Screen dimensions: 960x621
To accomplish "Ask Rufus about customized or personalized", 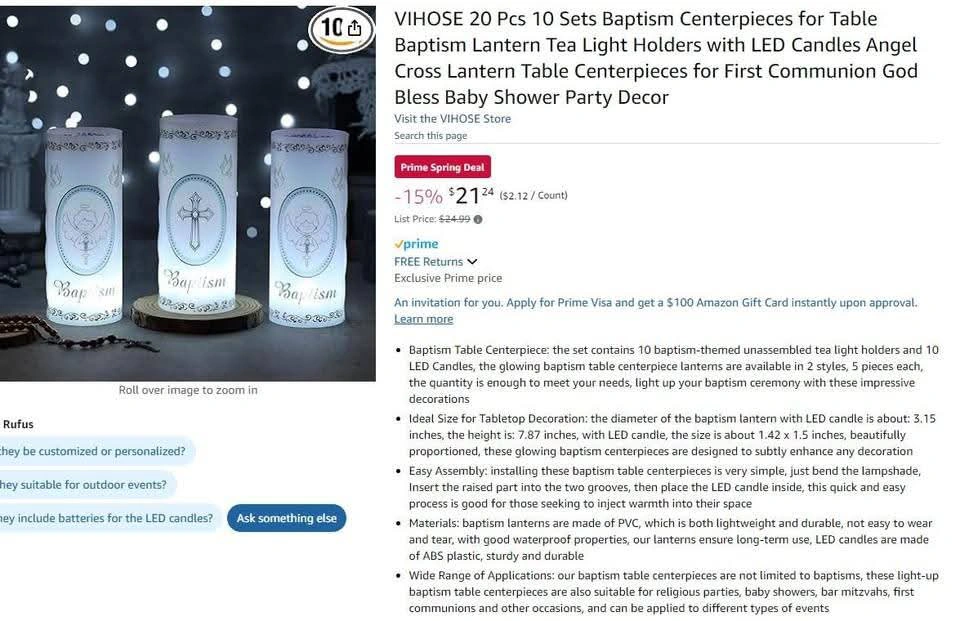I will (x=95, y=451).
